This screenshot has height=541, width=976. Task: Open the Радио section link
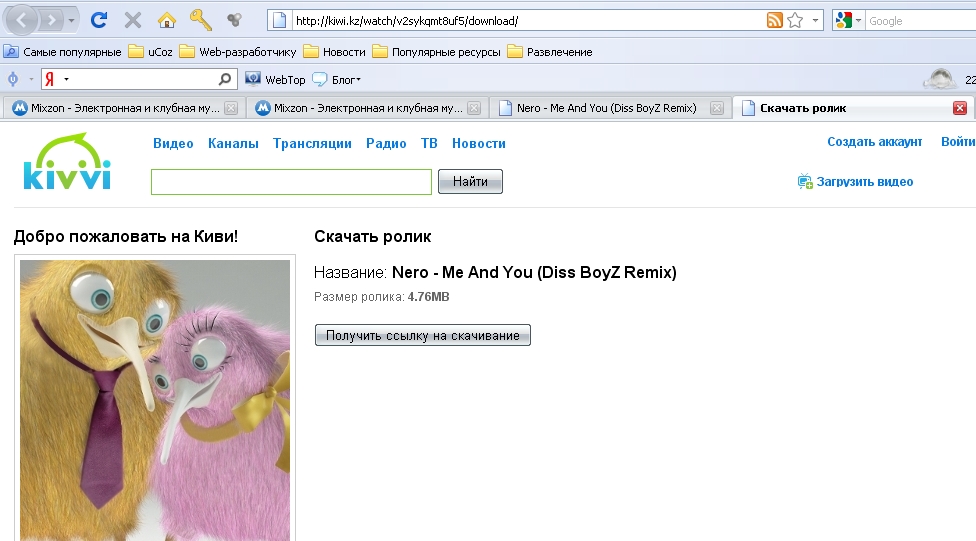(x=386, y=143)
